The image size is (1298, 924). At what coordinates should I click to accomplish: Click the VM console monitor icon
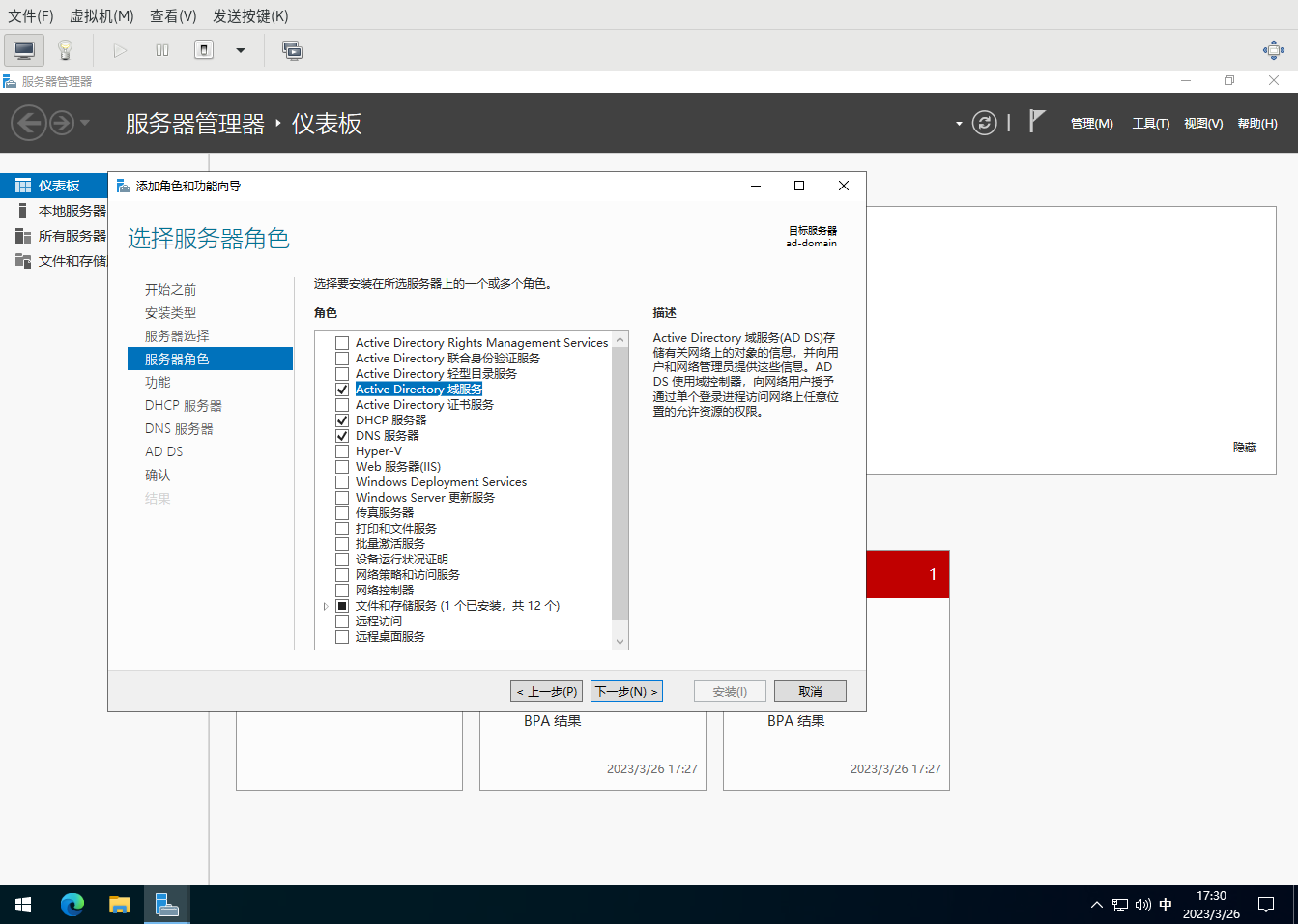[24, 50]
